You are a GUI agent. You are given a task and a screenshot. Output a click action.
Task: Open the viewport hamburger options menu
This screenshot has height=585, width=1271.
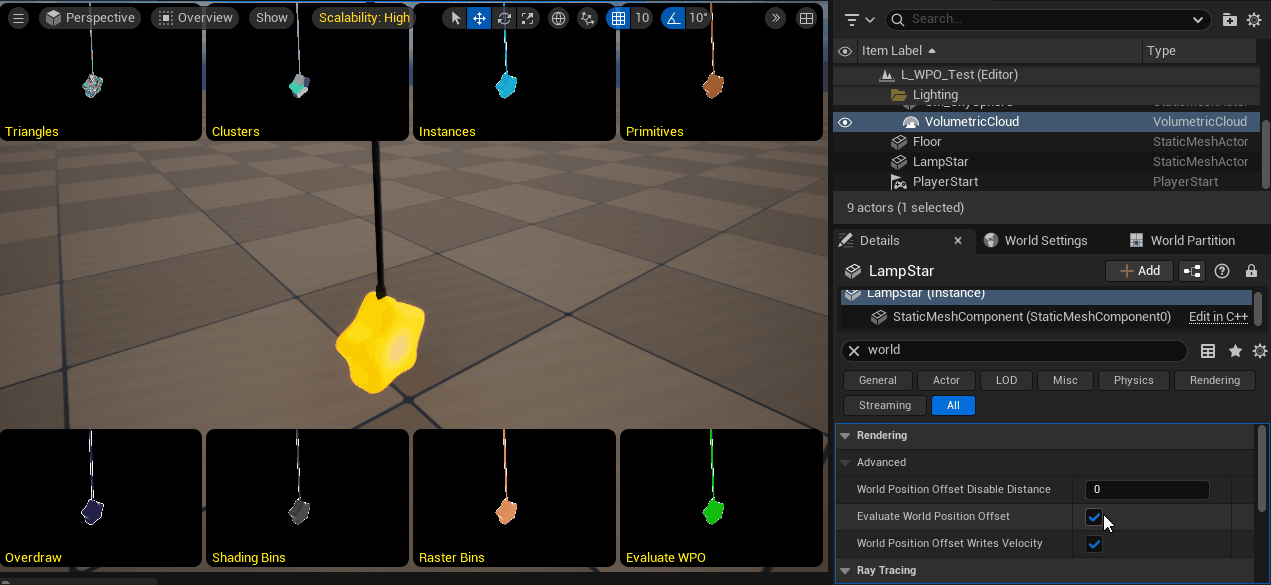(17, 18)
